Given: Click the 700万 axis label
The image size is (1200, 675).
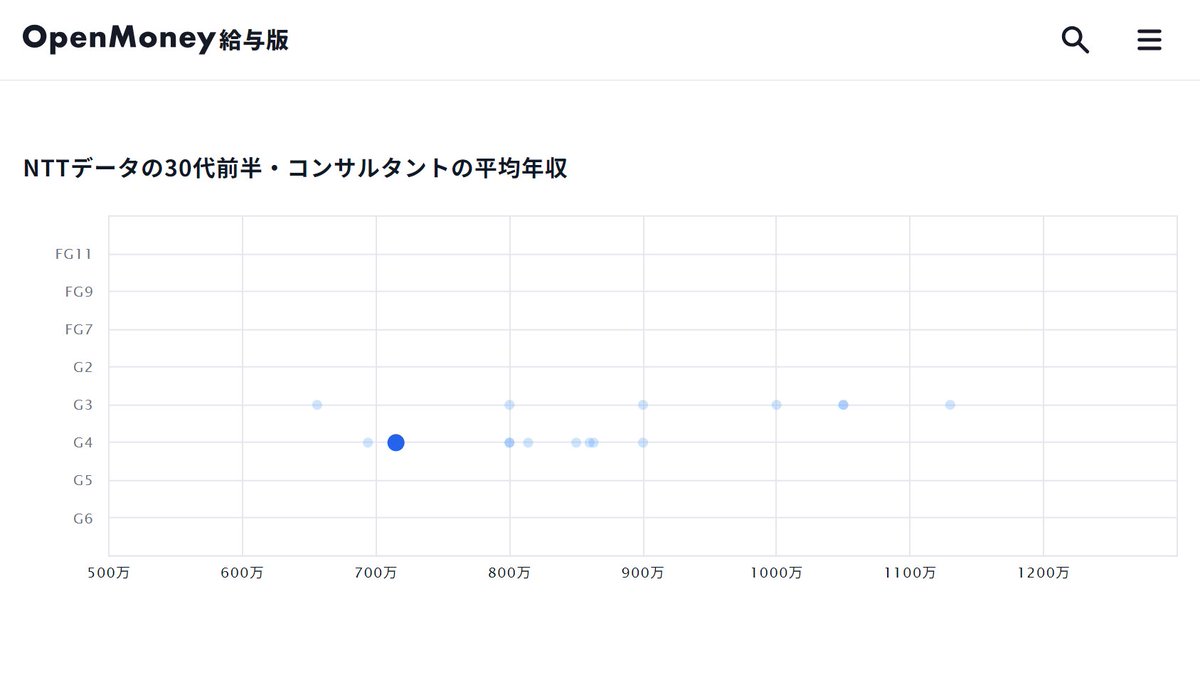Looking at the screenshot, I should 376,573.
